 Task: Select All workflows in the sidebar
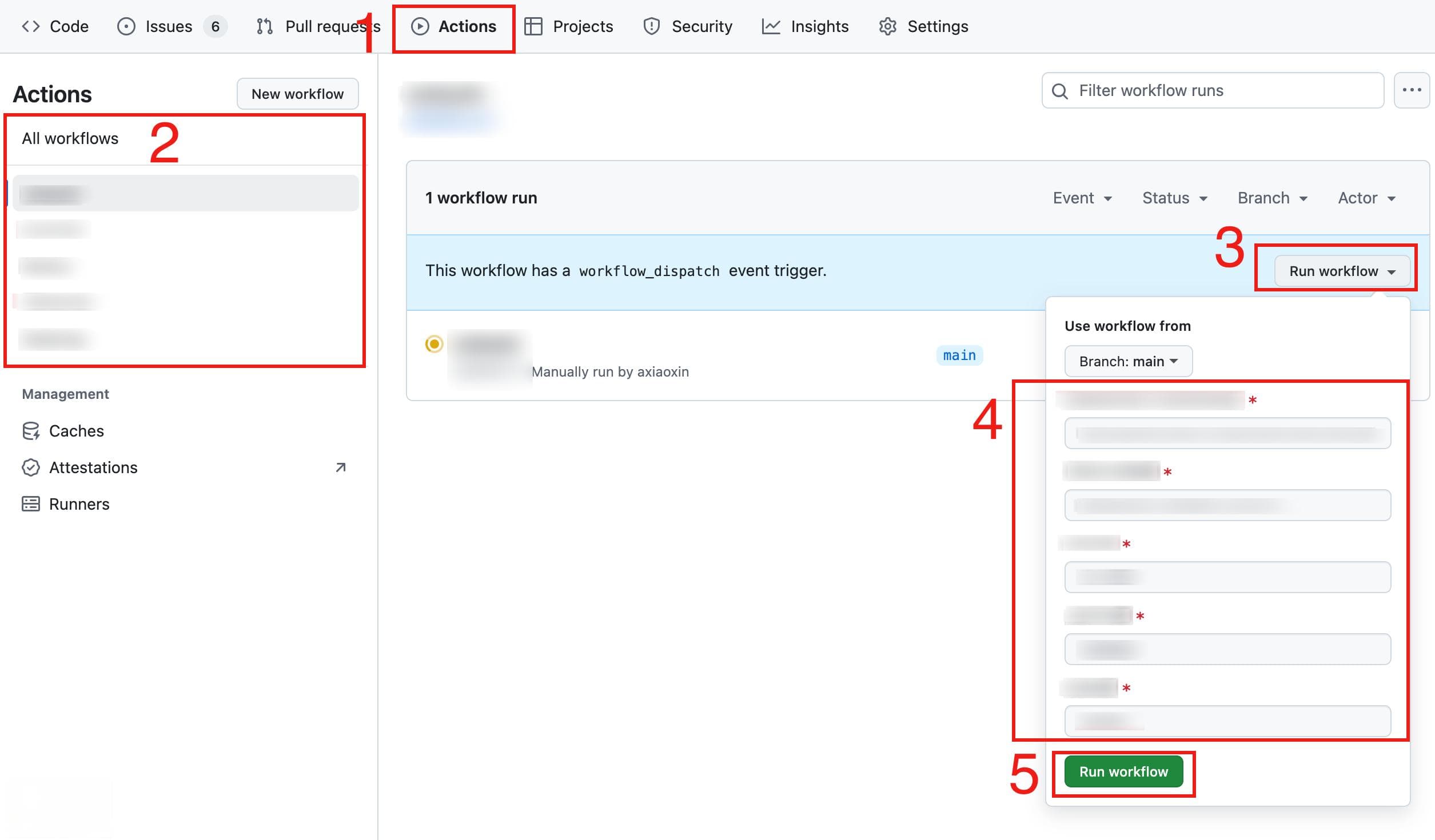click(70, 138)
